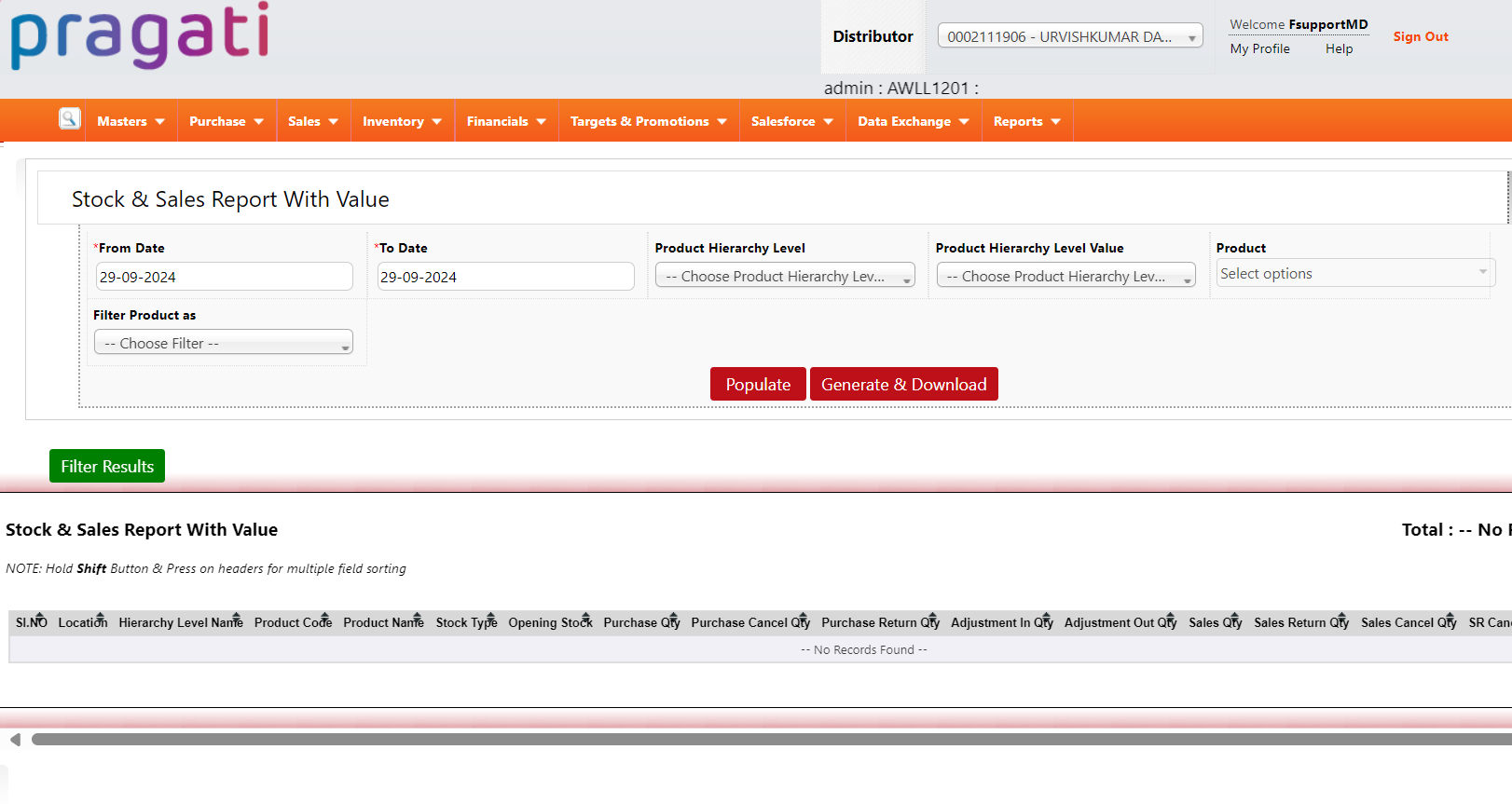The height and width of the screenshot is (804, 1512).
Task: Click the Pragati logo
Action: coord(140,35)
